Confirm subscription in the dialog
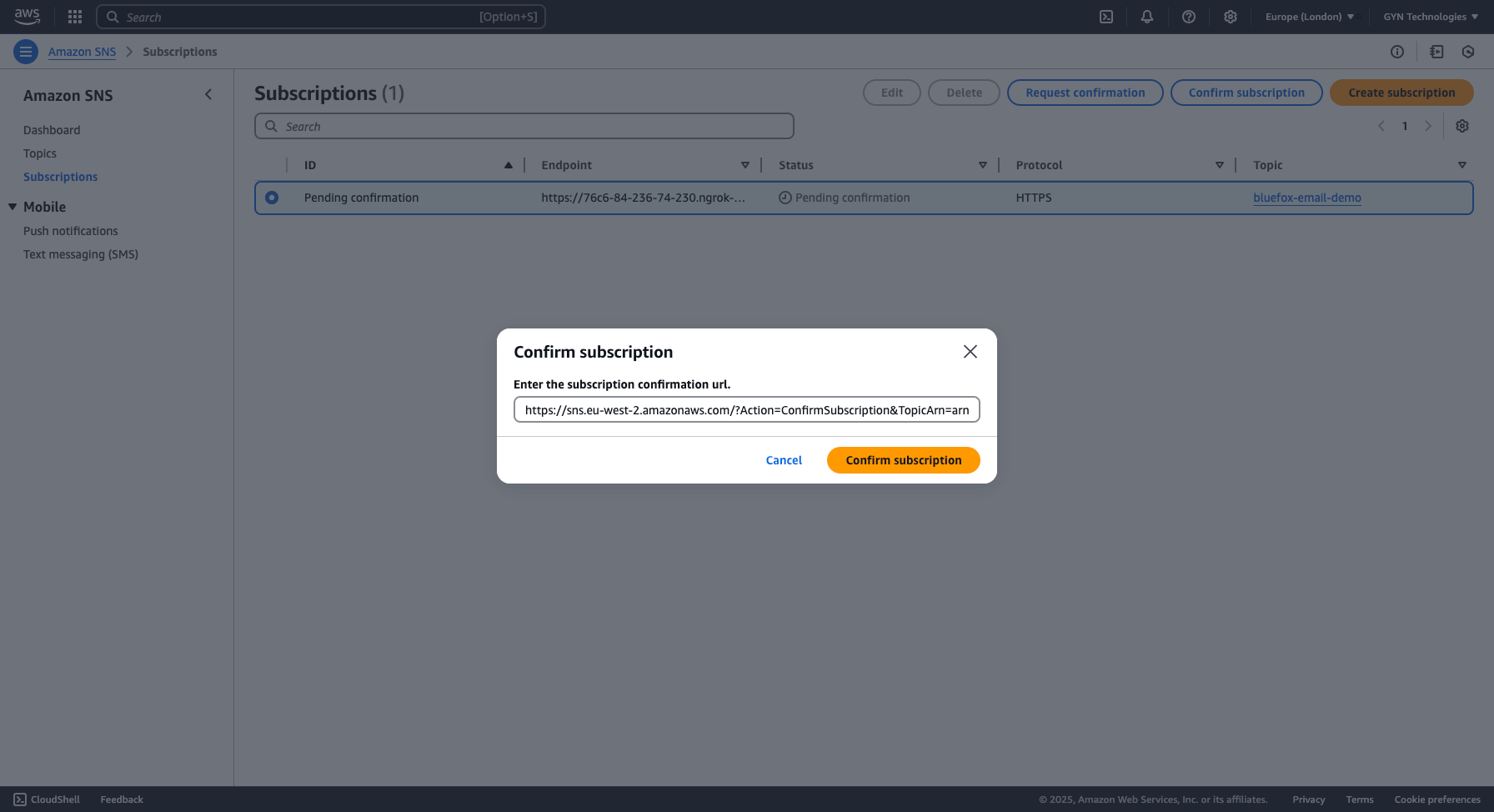This screenshot has width=1494, height=812. (903, 459)
